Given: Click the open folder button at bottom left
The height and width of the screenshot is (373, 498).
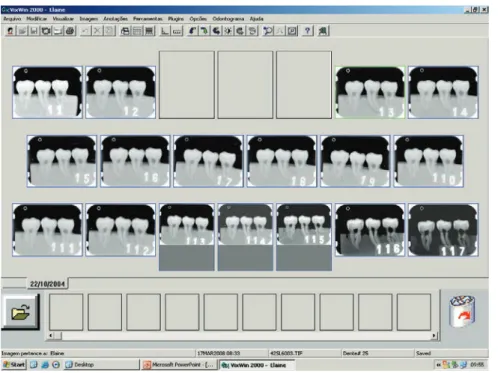Looking at the screenshot, I should click(21, 312).
